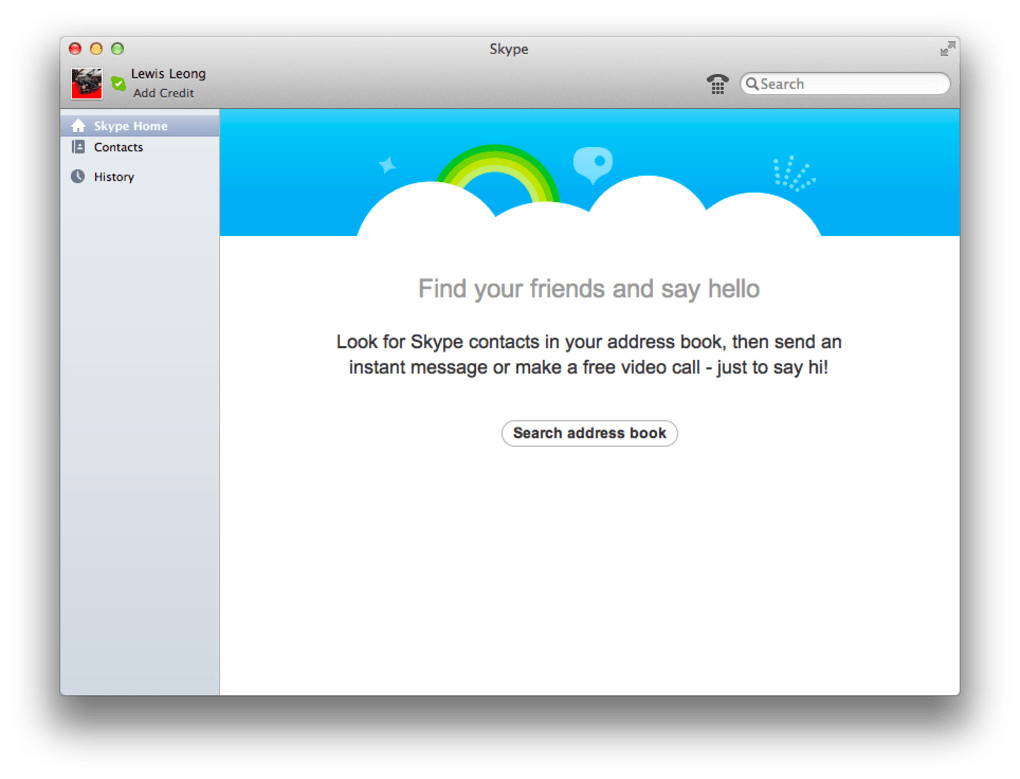
Task: Focus the Search input field
Action: [x=845, y=84]
